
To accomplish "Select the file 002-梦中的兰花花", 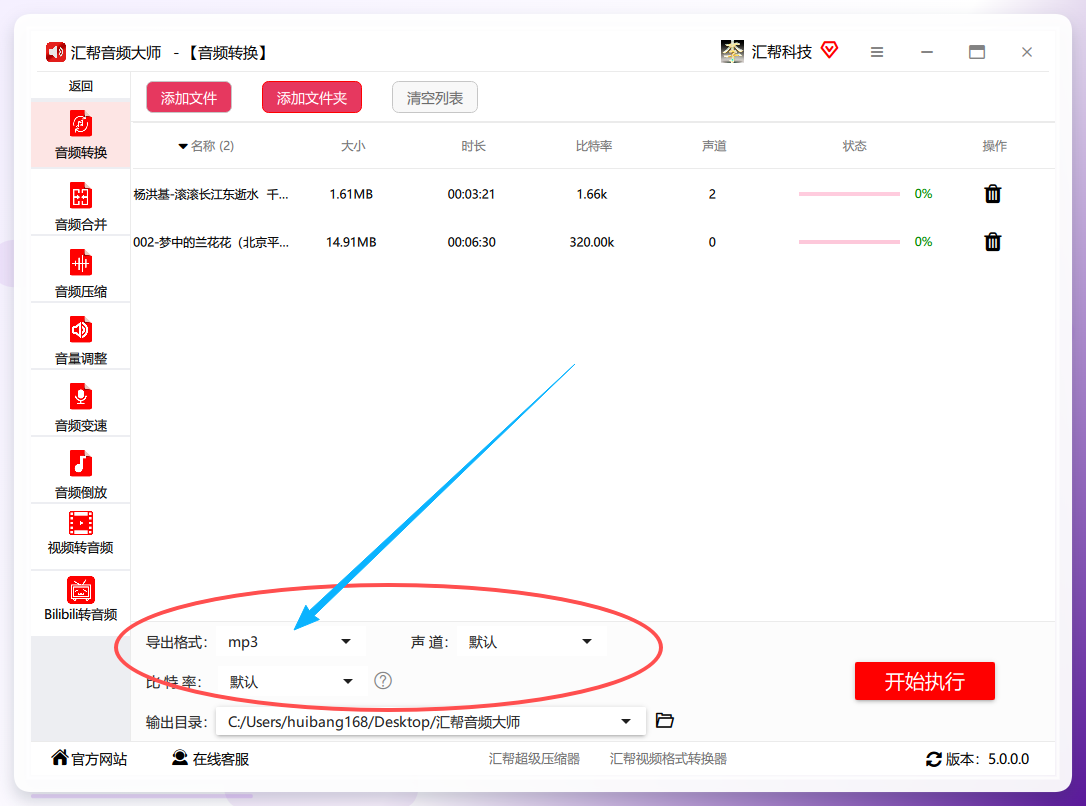I will point(211,242).
